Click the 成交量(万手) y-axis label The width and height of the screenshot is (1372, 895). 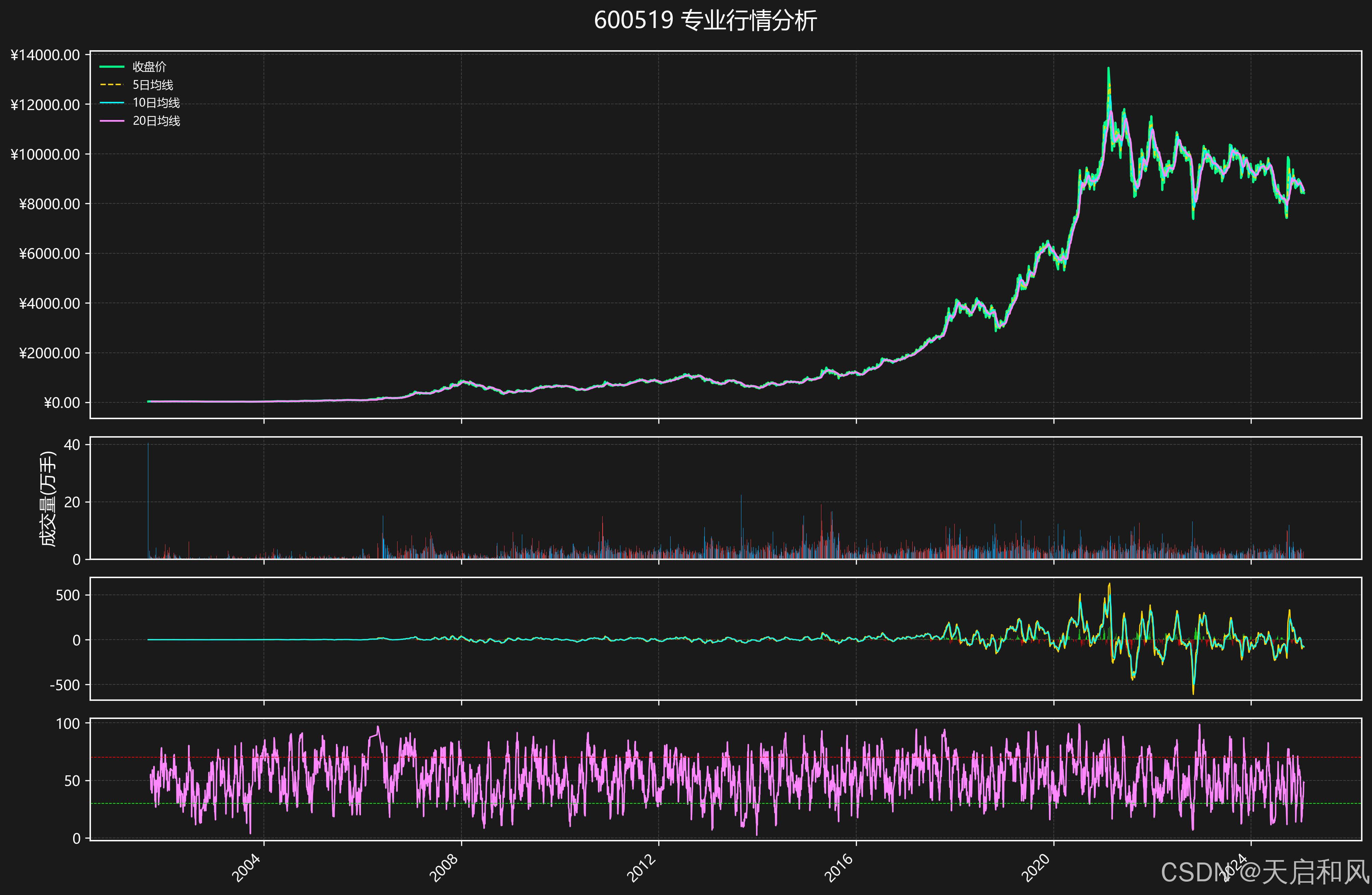tap(48, 499)
